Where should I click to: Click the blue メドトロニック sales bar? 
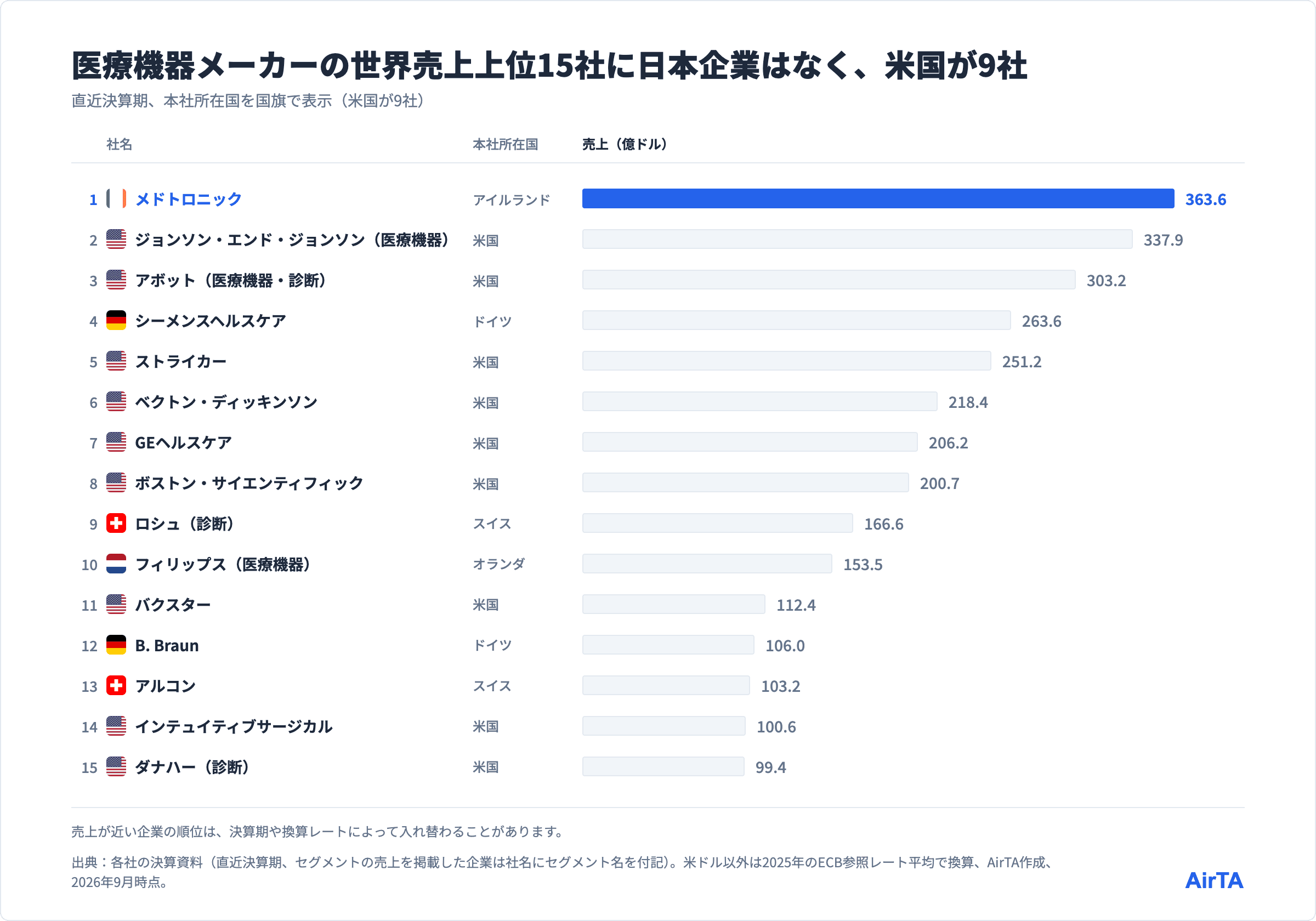click(x=878, y=199)
